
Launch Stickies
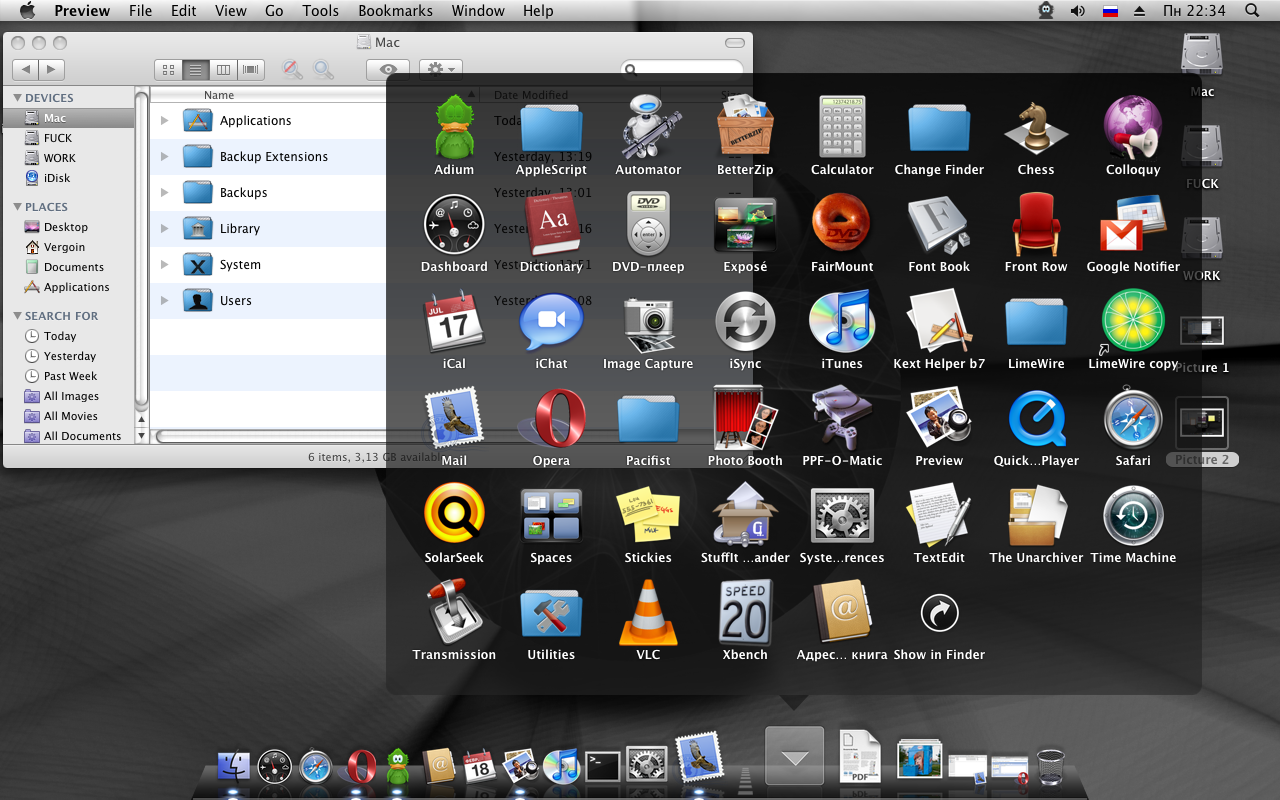coord(648,516)
